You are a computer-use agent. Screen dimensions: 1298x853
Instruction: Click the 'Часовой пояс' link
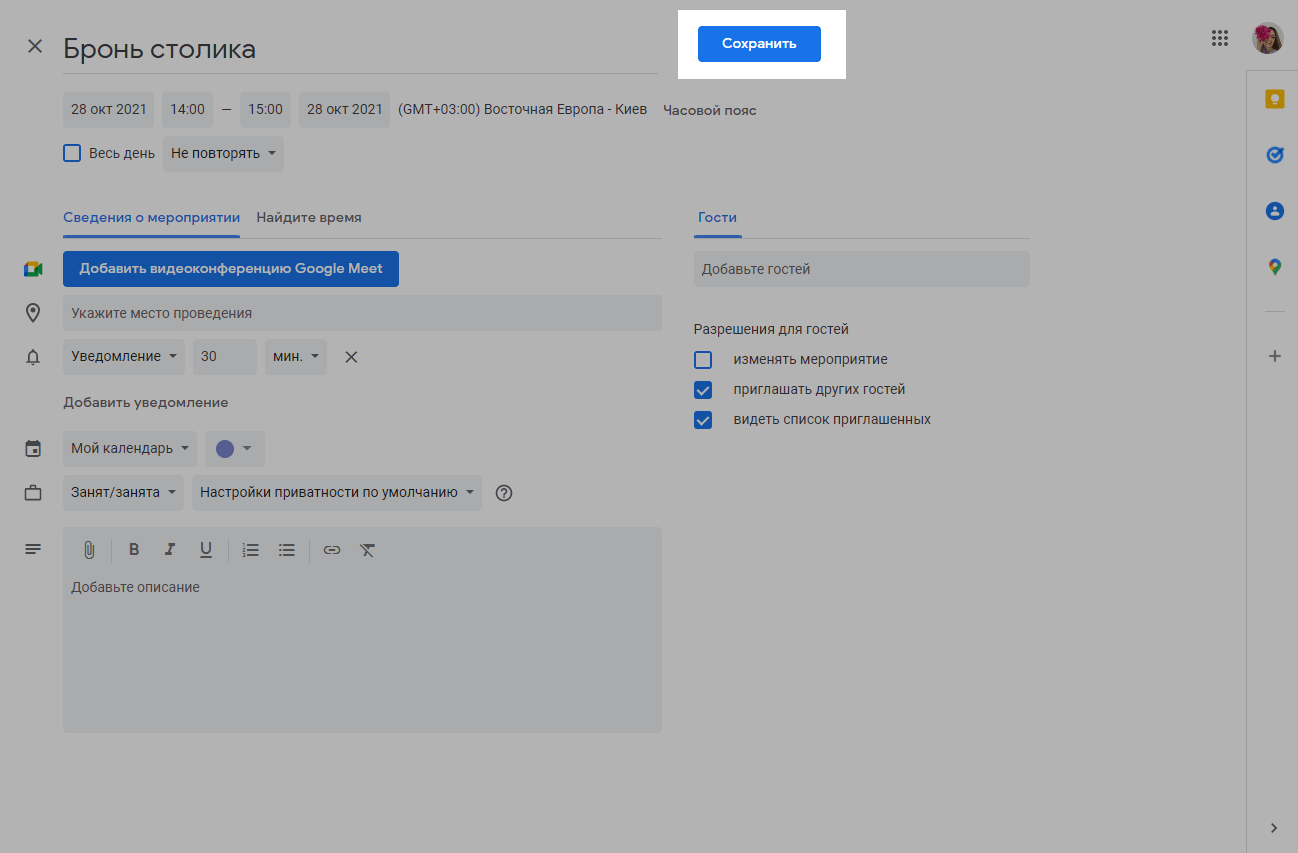(710, 110)
